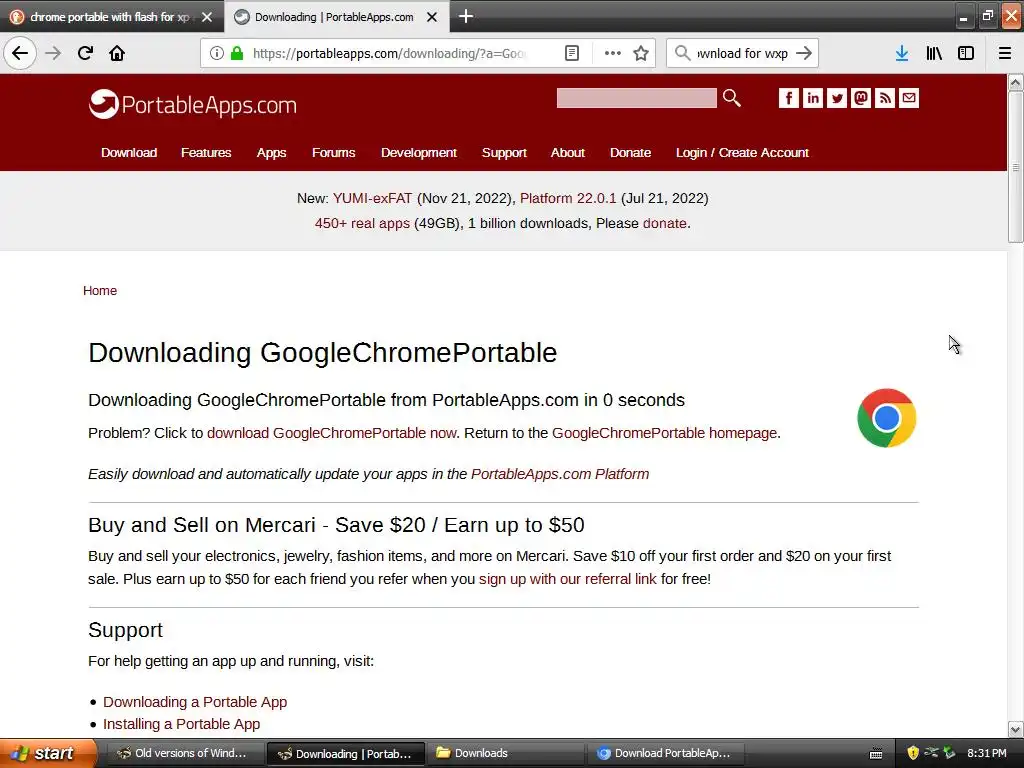
Task: Reload the current page
Action: (85, 53)
